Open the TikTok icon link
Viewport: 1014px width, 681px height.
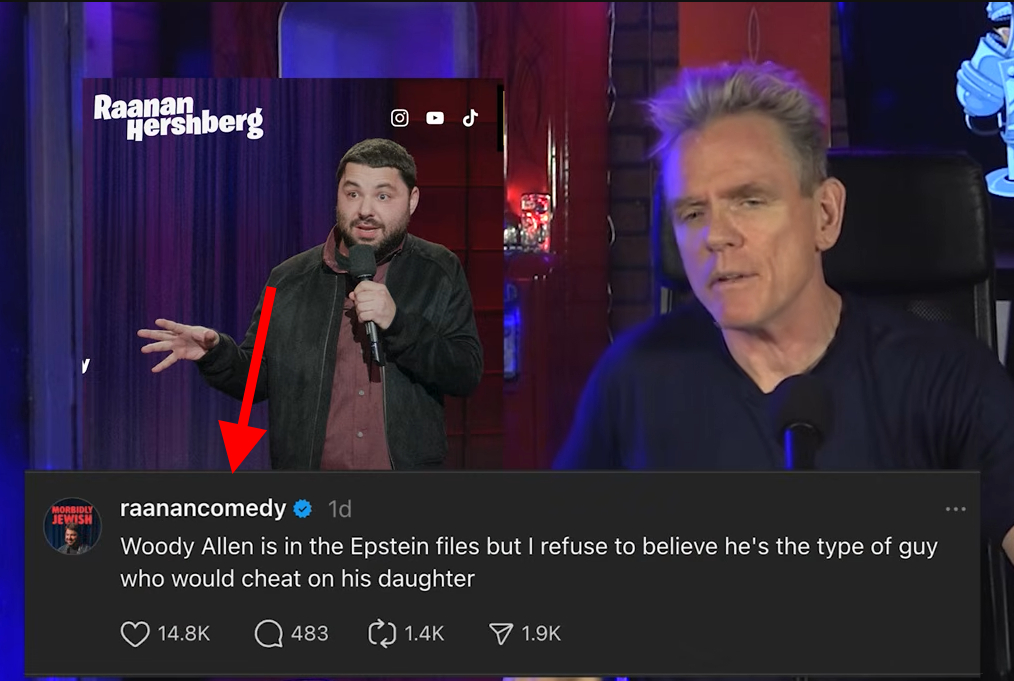[470, 118]
